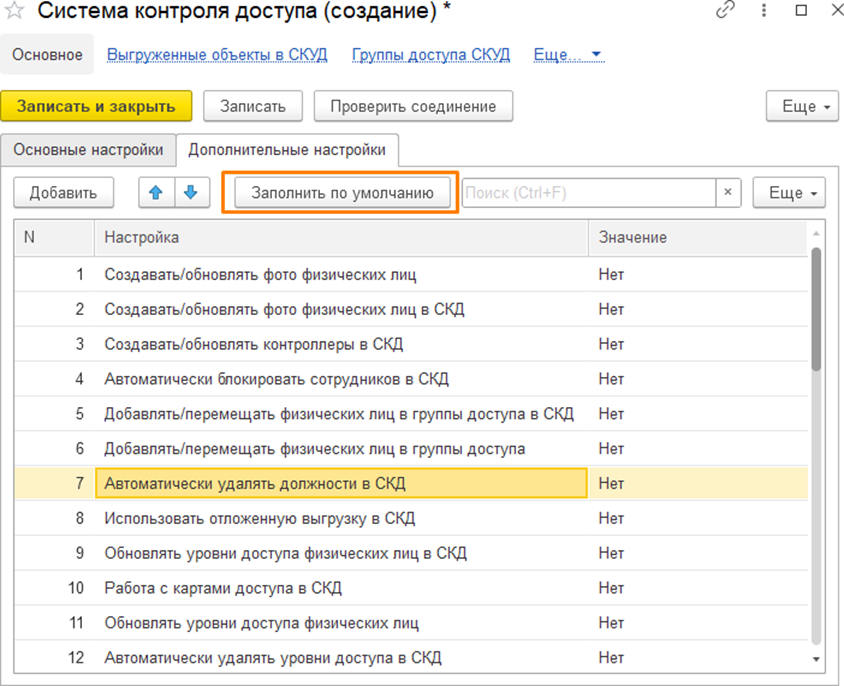The height and width of the screenshot is (686, 844).
Task: Open the Группы доступа СКУД link
Action: pyautogui.click(x=431, y=54)
